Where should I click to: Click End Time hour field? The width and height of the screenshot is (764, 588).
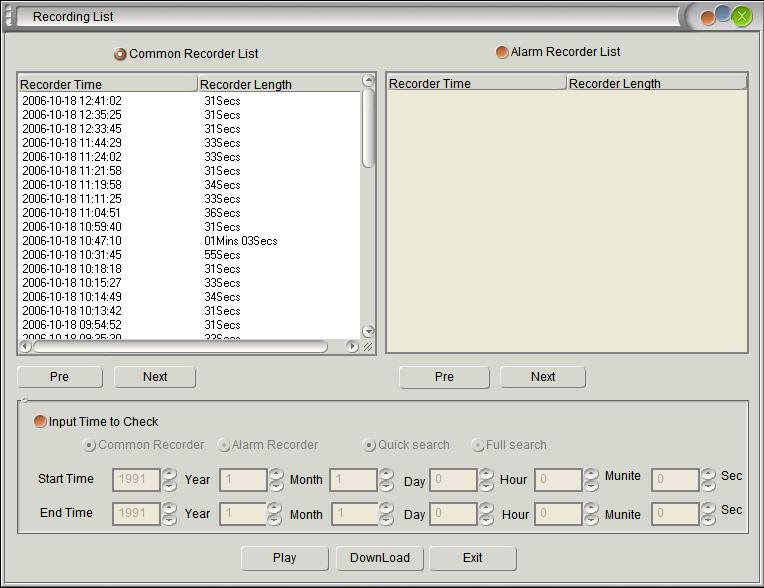tap(453, 514)
